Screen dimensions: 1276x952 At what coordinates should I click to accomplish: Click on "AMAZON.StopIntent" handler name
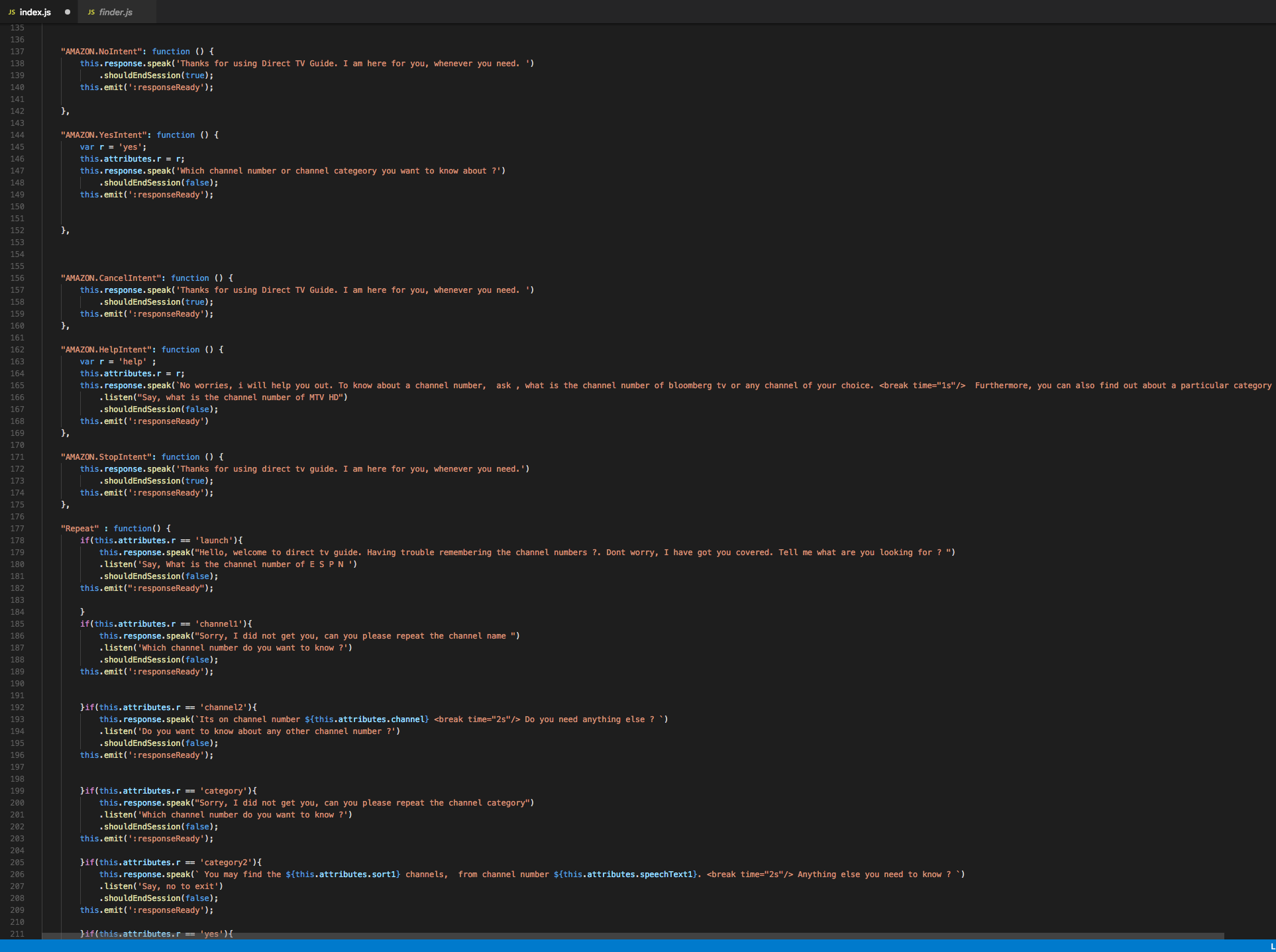coord(106,457)
